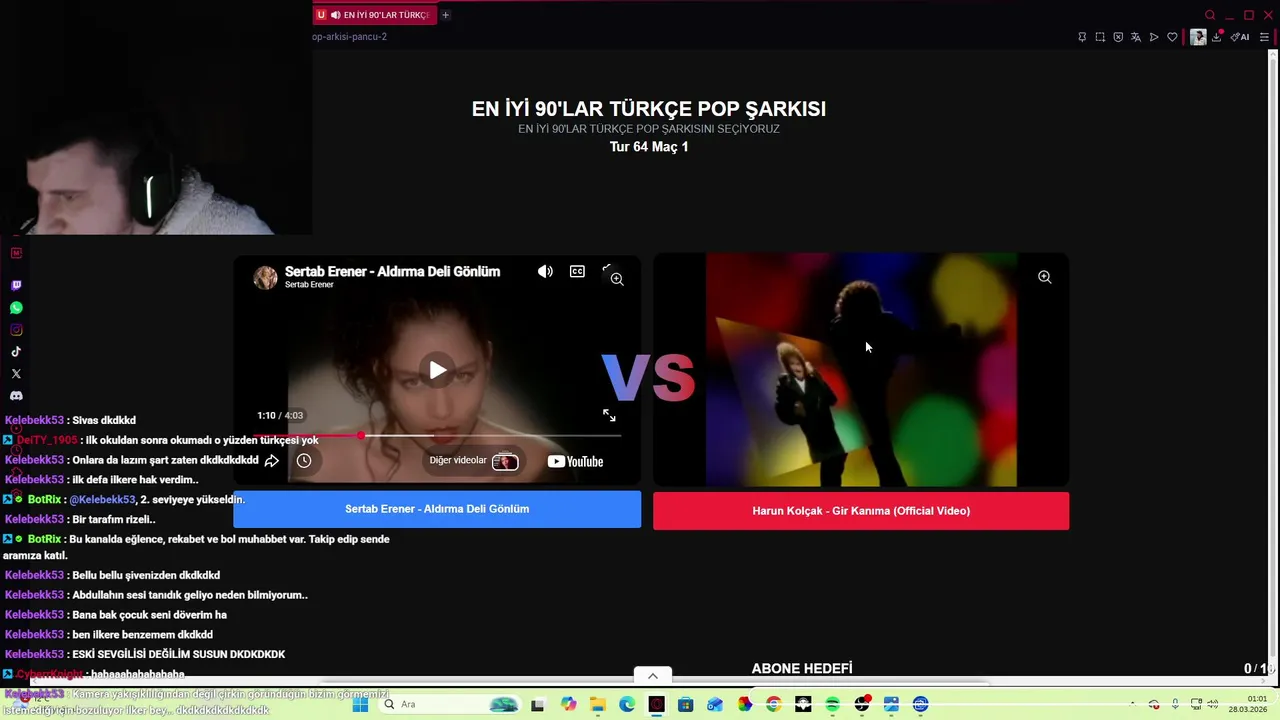Viewport: 1280px width, 720px height.
Task: Open Google Chrome from taskbar
Action: (774, 705)
